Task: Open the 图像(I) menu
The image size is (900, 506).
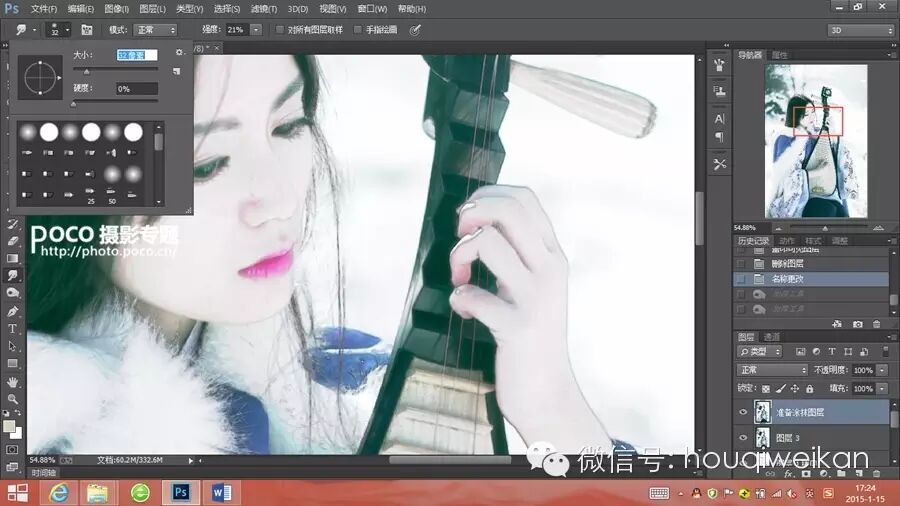Action: tap(117, 9)
